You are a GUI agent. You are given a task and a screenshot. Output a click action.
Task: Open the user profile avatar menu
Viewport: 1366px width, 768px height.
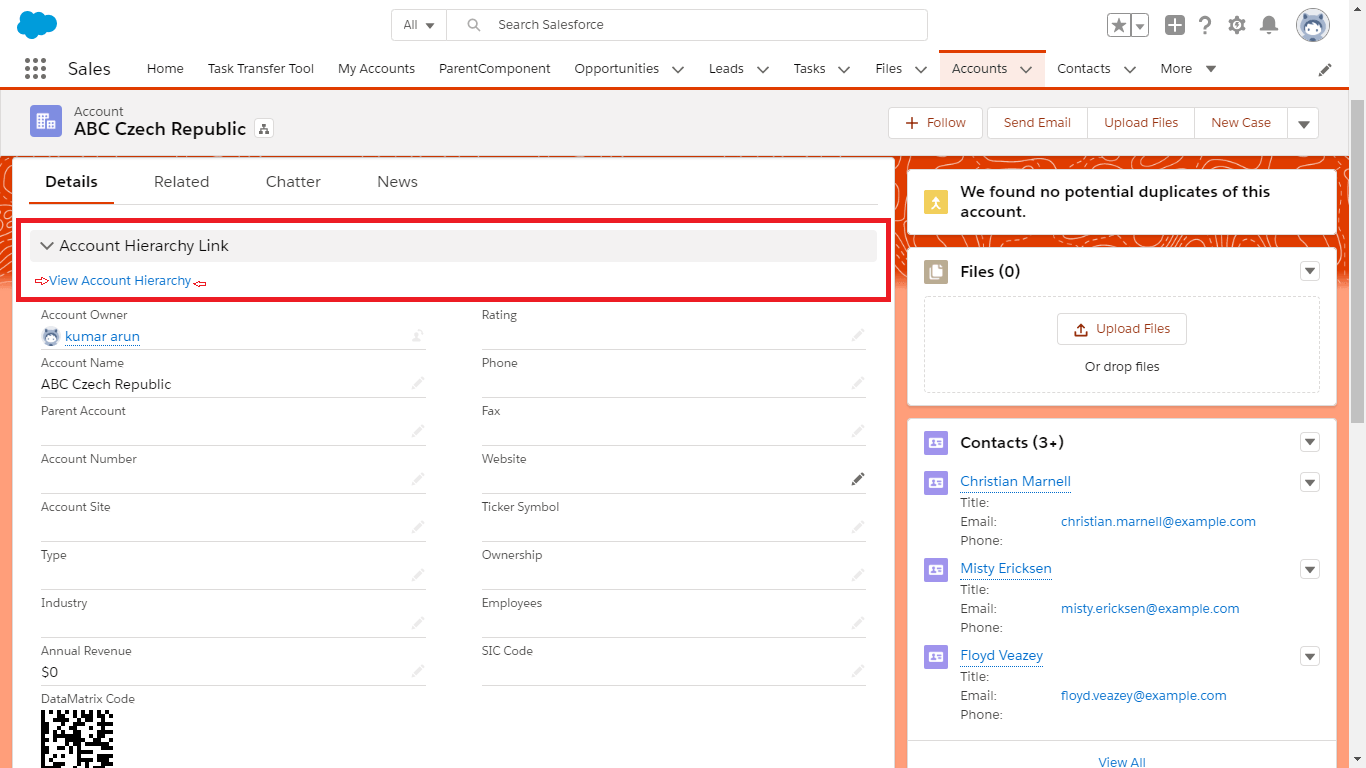pyautogui.click(x=1313, y=25)
